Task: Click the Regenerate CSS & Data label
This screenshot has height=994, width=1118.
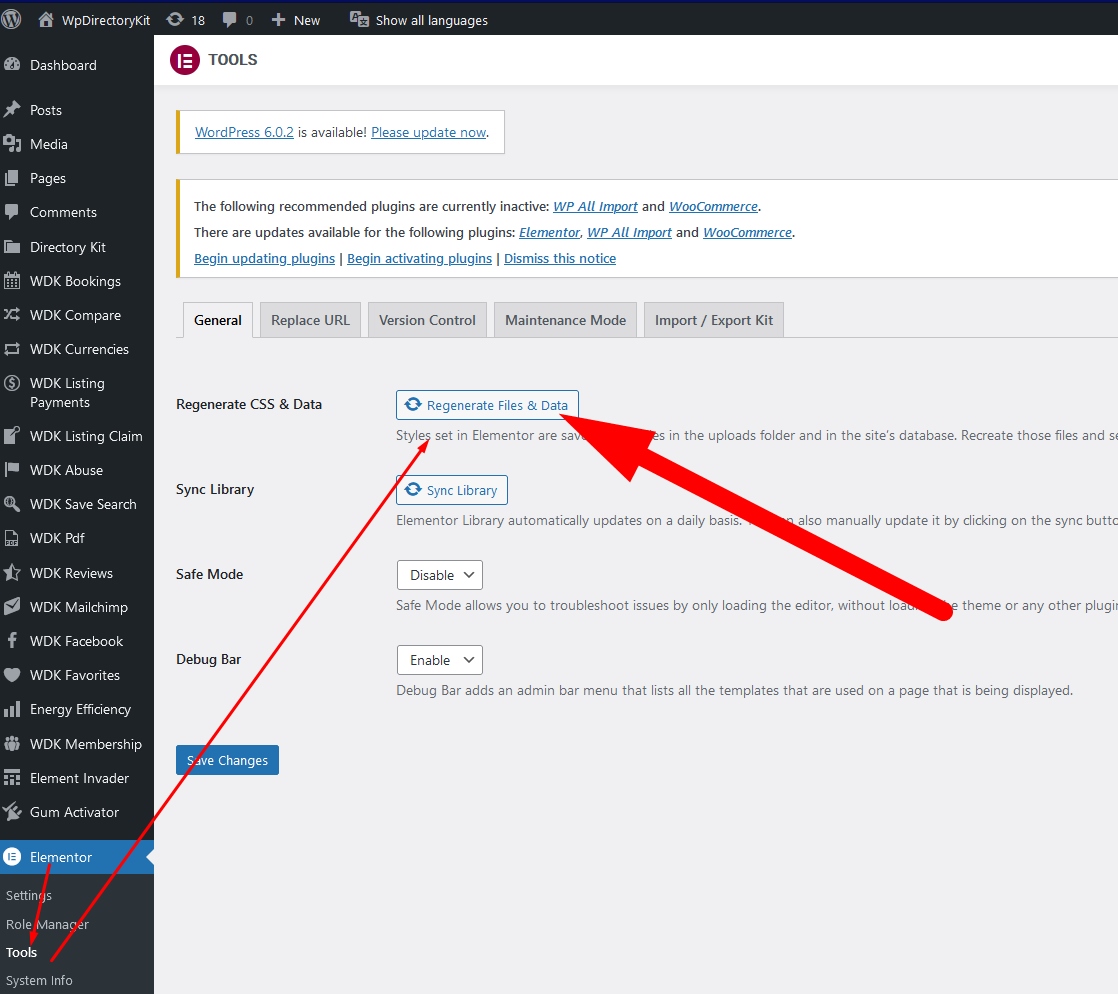Action: [249, 404]
